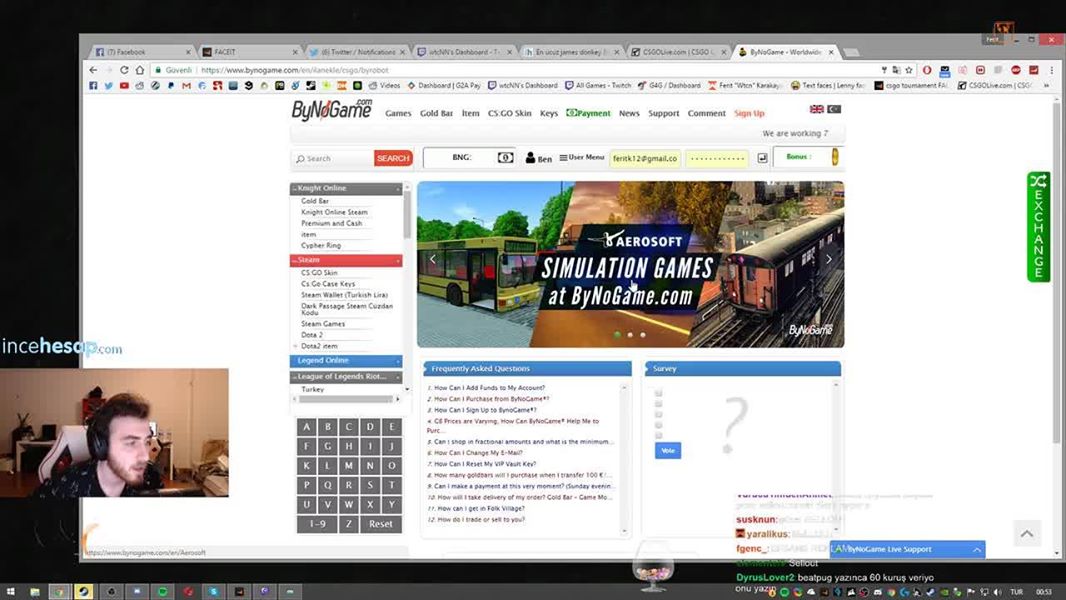The height and width of the screenshot is (600, 1066).
Task: Click the red SEARCH button
Action: click(393, 158)
